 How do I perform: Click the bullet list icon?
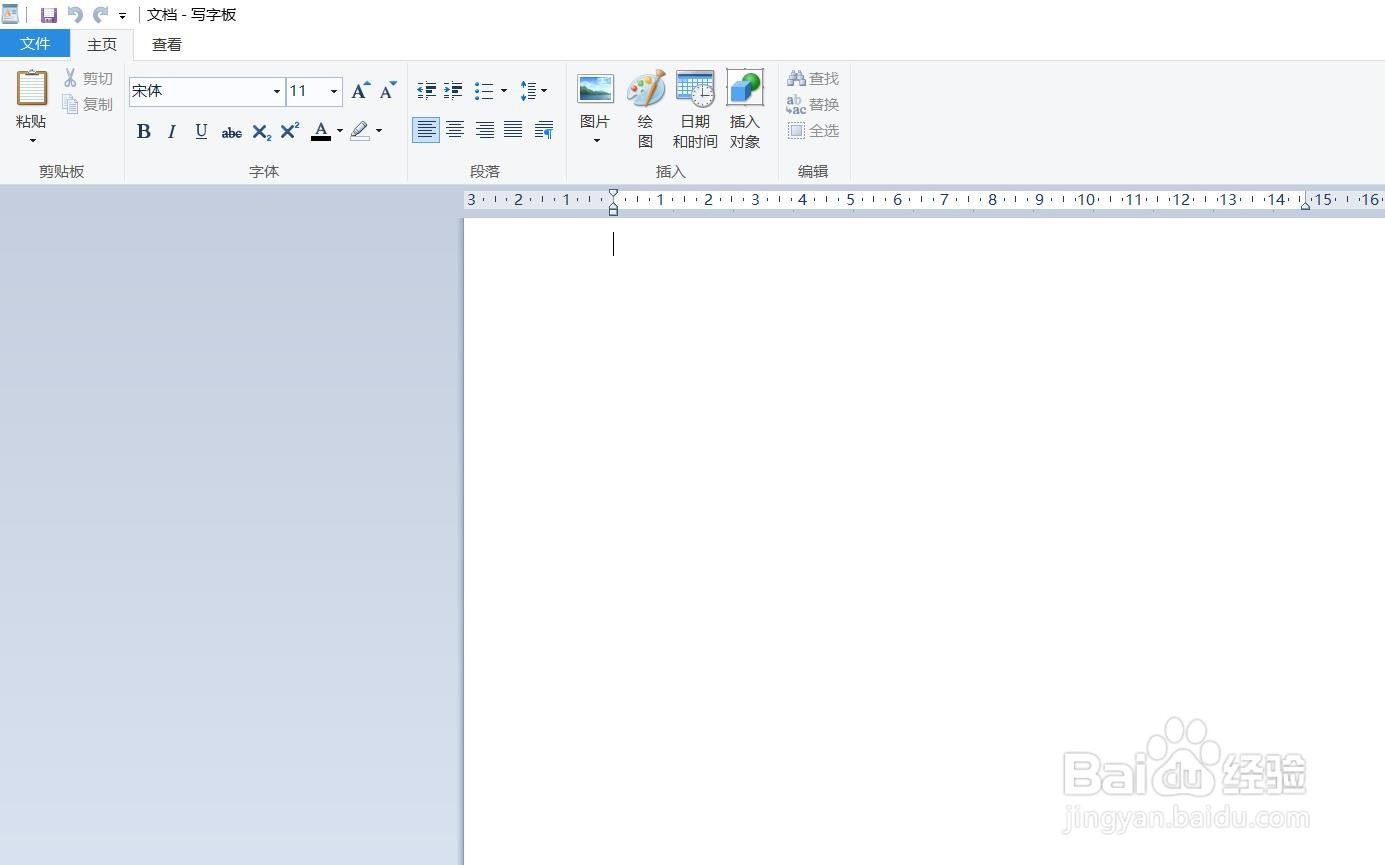click(484, 91)
